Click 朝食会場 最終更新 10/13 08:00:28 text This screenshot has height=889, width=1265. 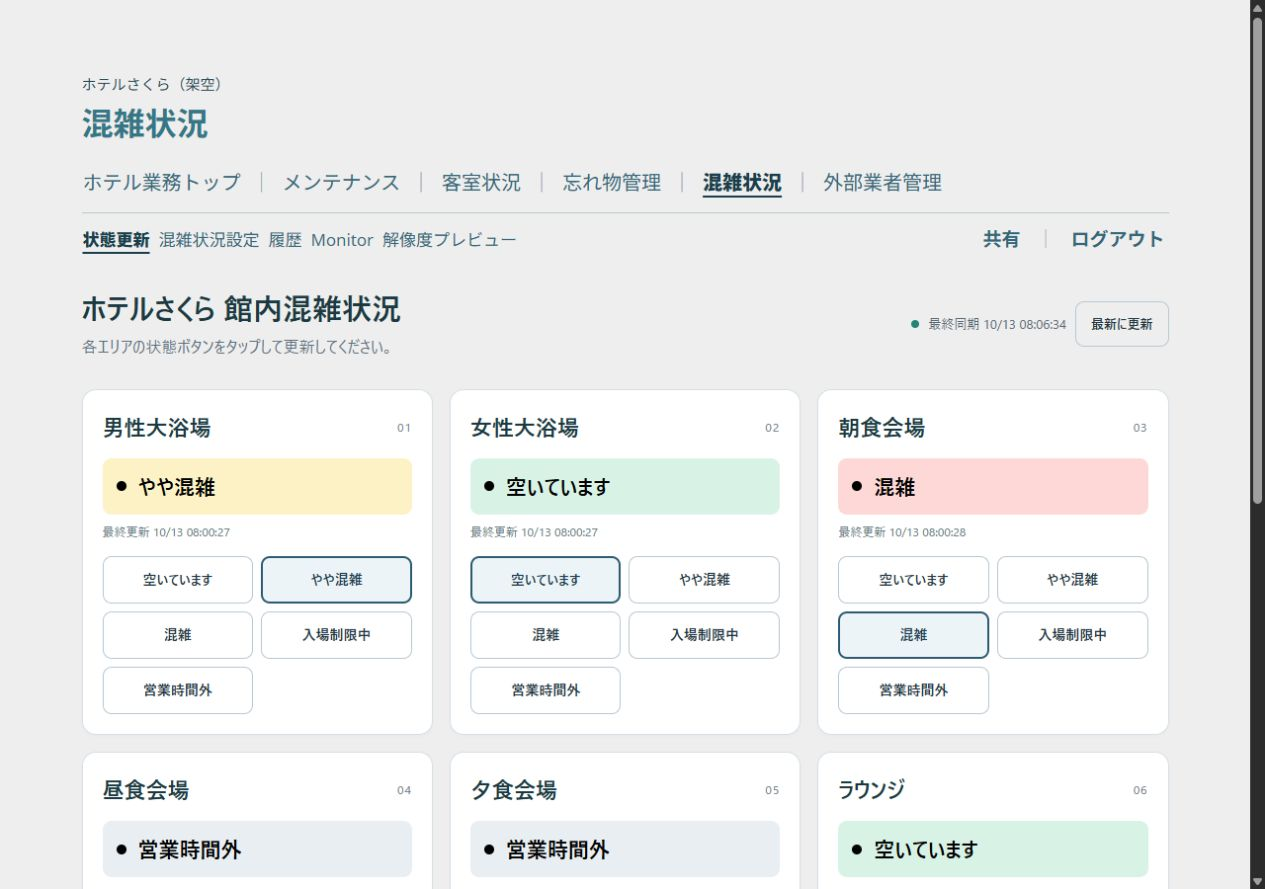pos(902,533)
